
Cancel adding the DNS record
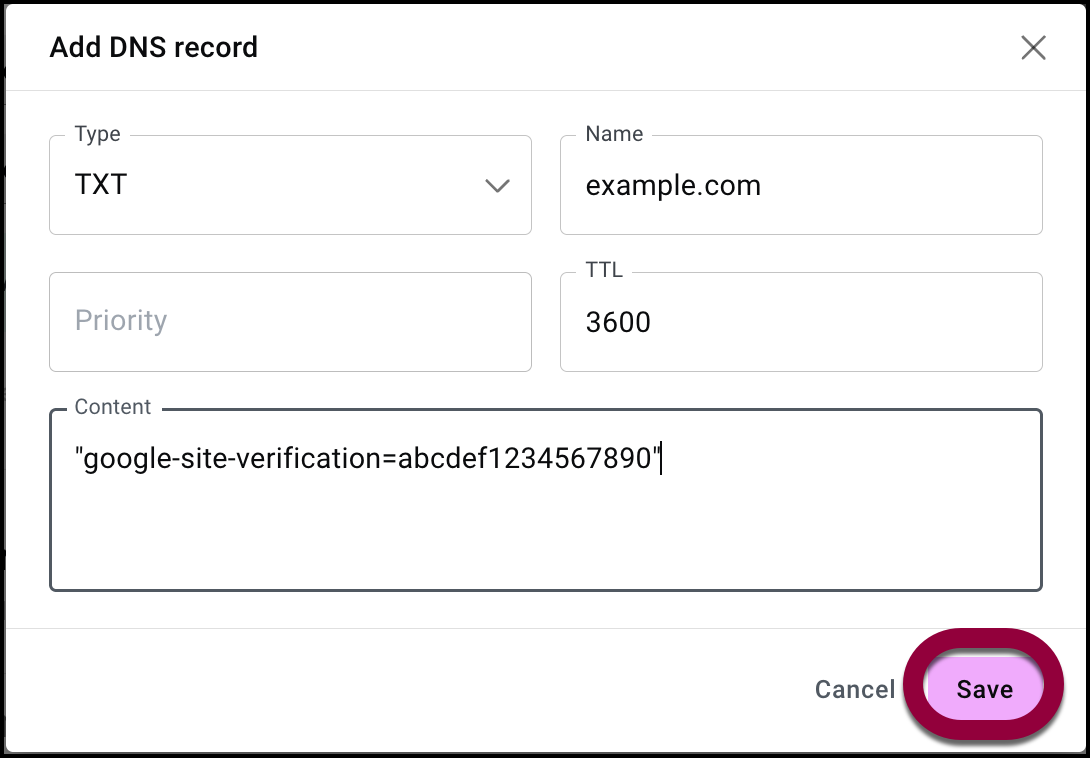click(x=855, y=689)
